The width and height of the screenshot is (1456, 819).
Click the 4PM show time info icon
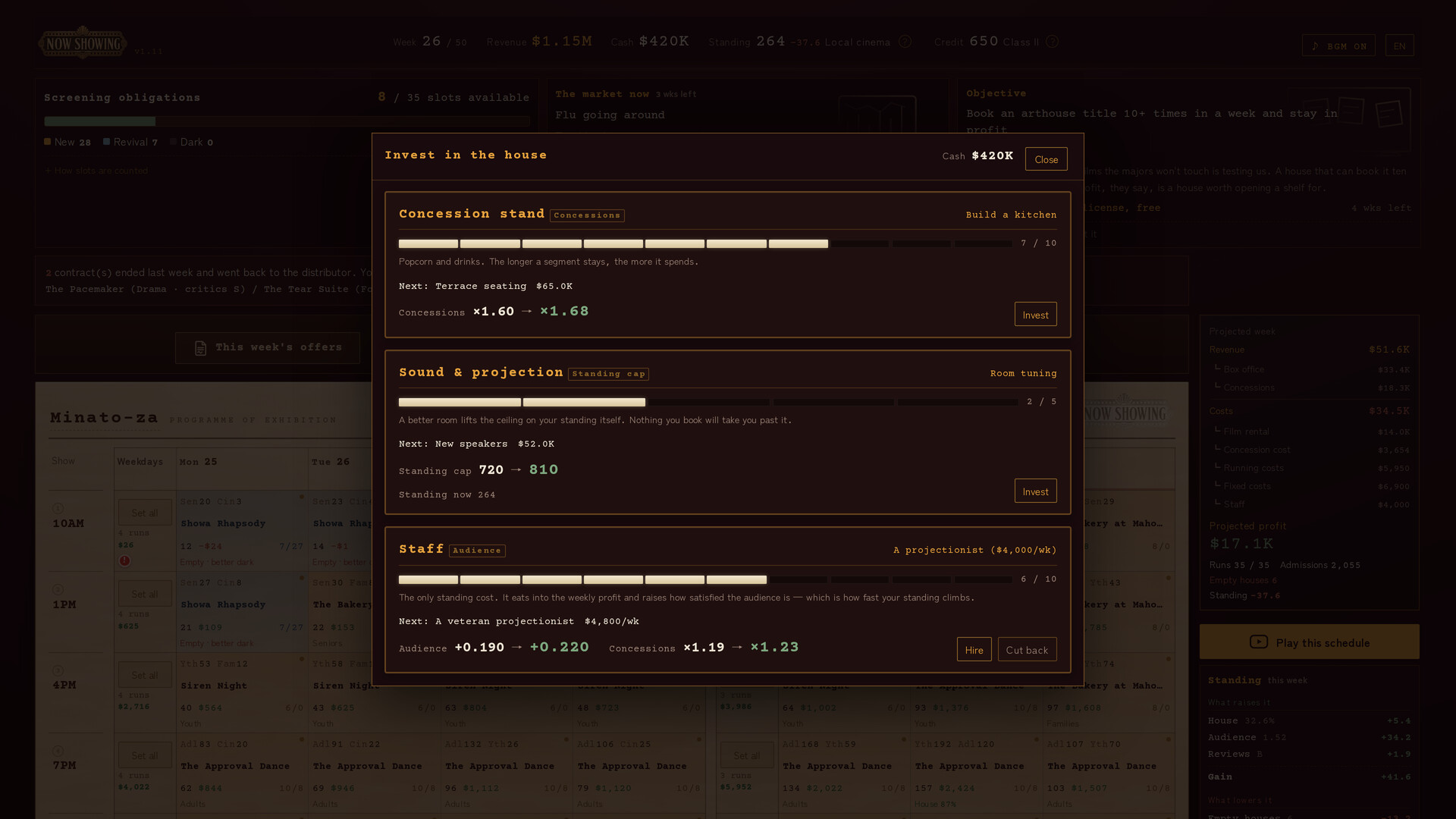[58, 670]
